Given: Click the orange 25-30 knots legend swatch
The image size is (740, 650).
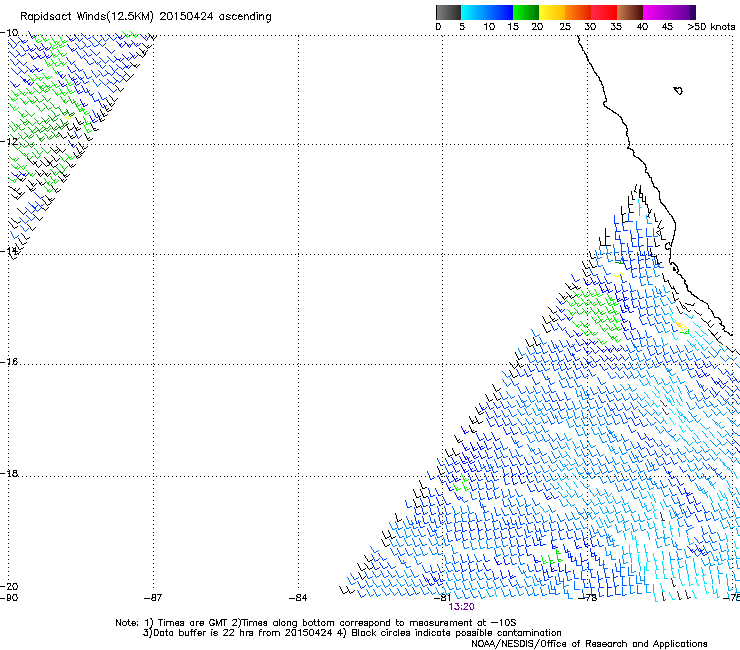Looking at the screenshot, I should (x=578, y=12).
